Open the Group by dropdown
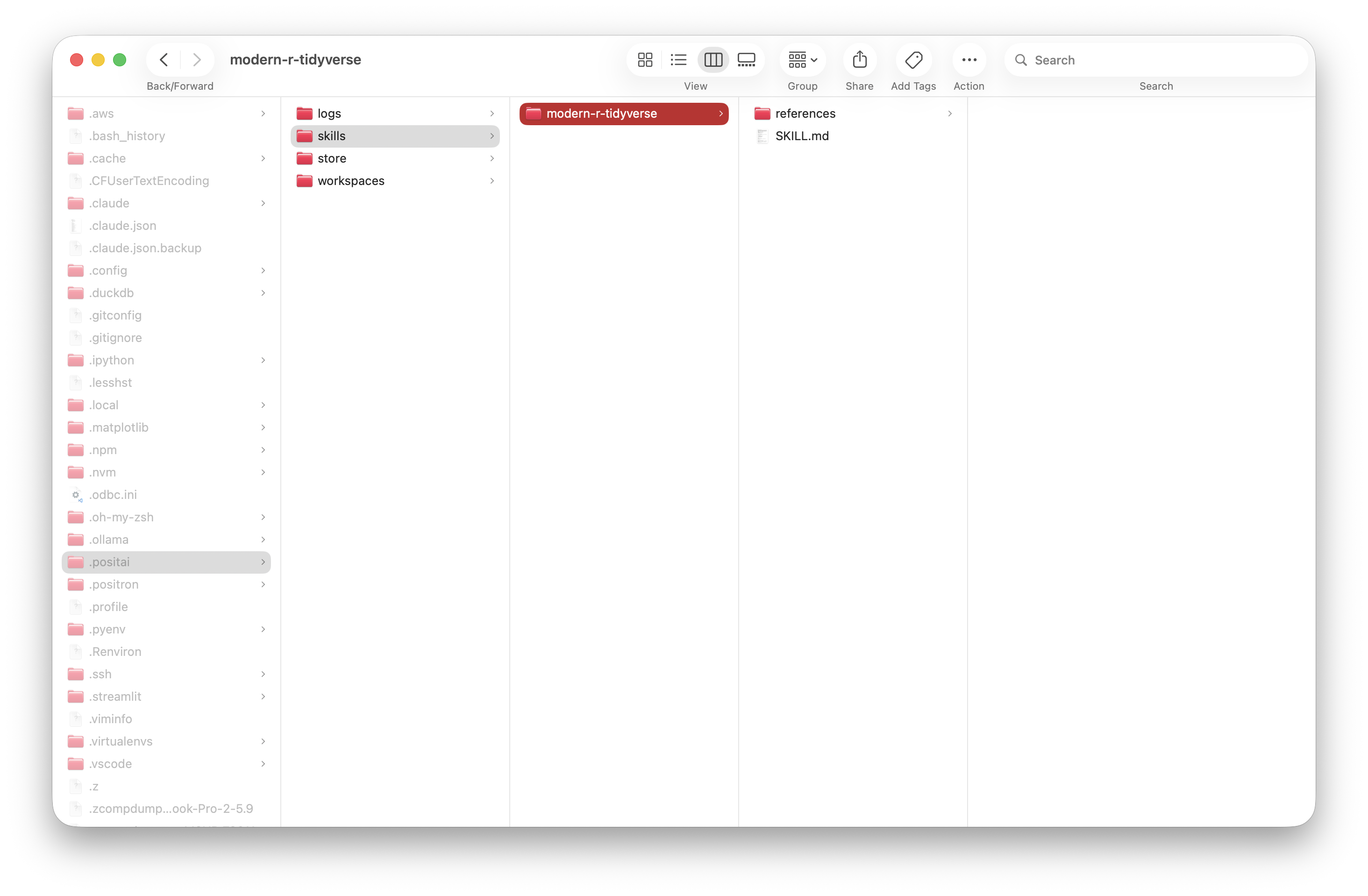1368x896 pixels. [802, 60]
